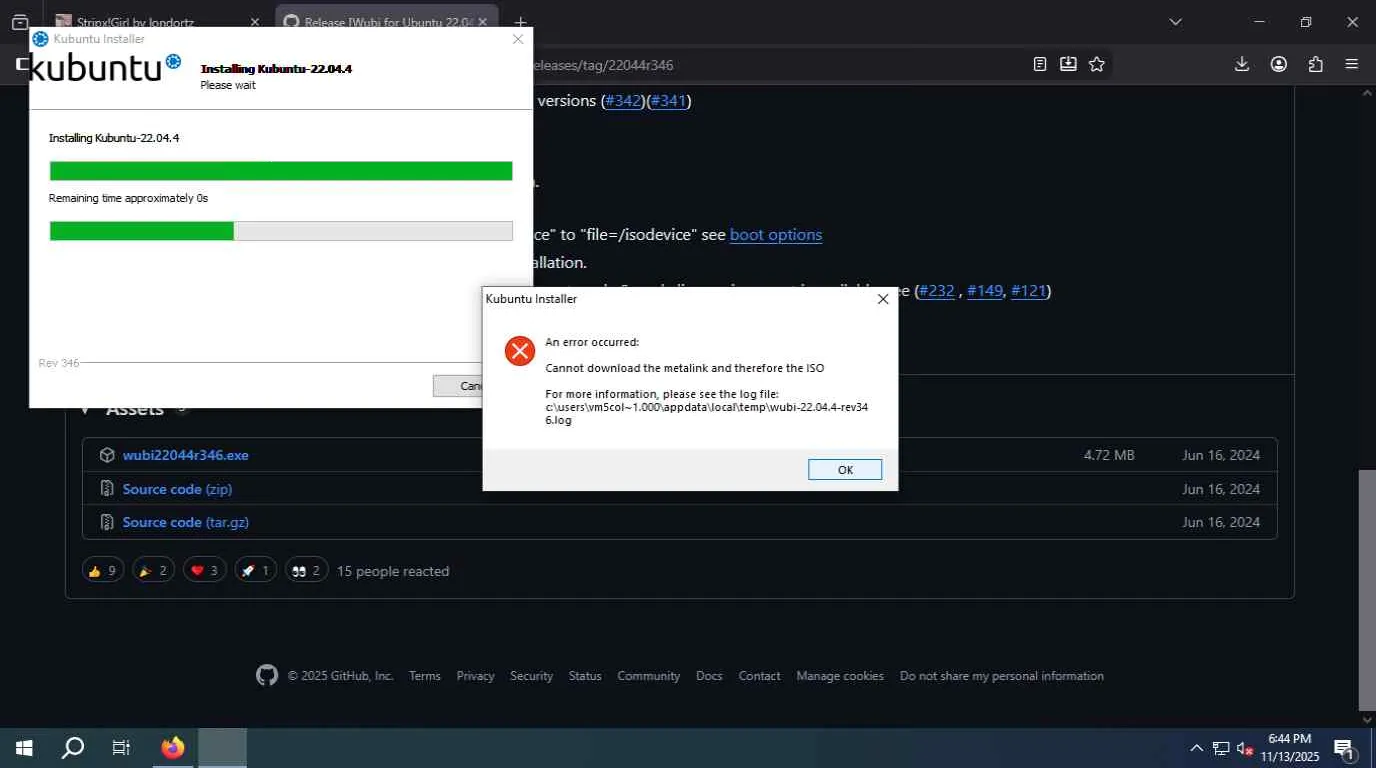Viewport: 1376px width, 768px height.
Task: Open issue link #121
Action: [x=1029, y=291]
